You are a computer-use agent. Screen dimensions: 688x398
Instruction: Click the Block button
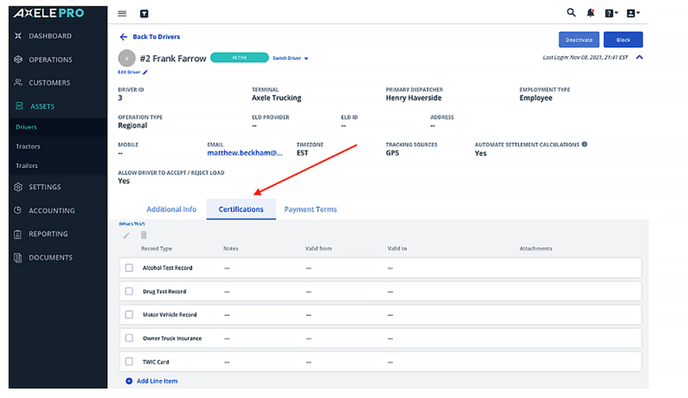623,40
